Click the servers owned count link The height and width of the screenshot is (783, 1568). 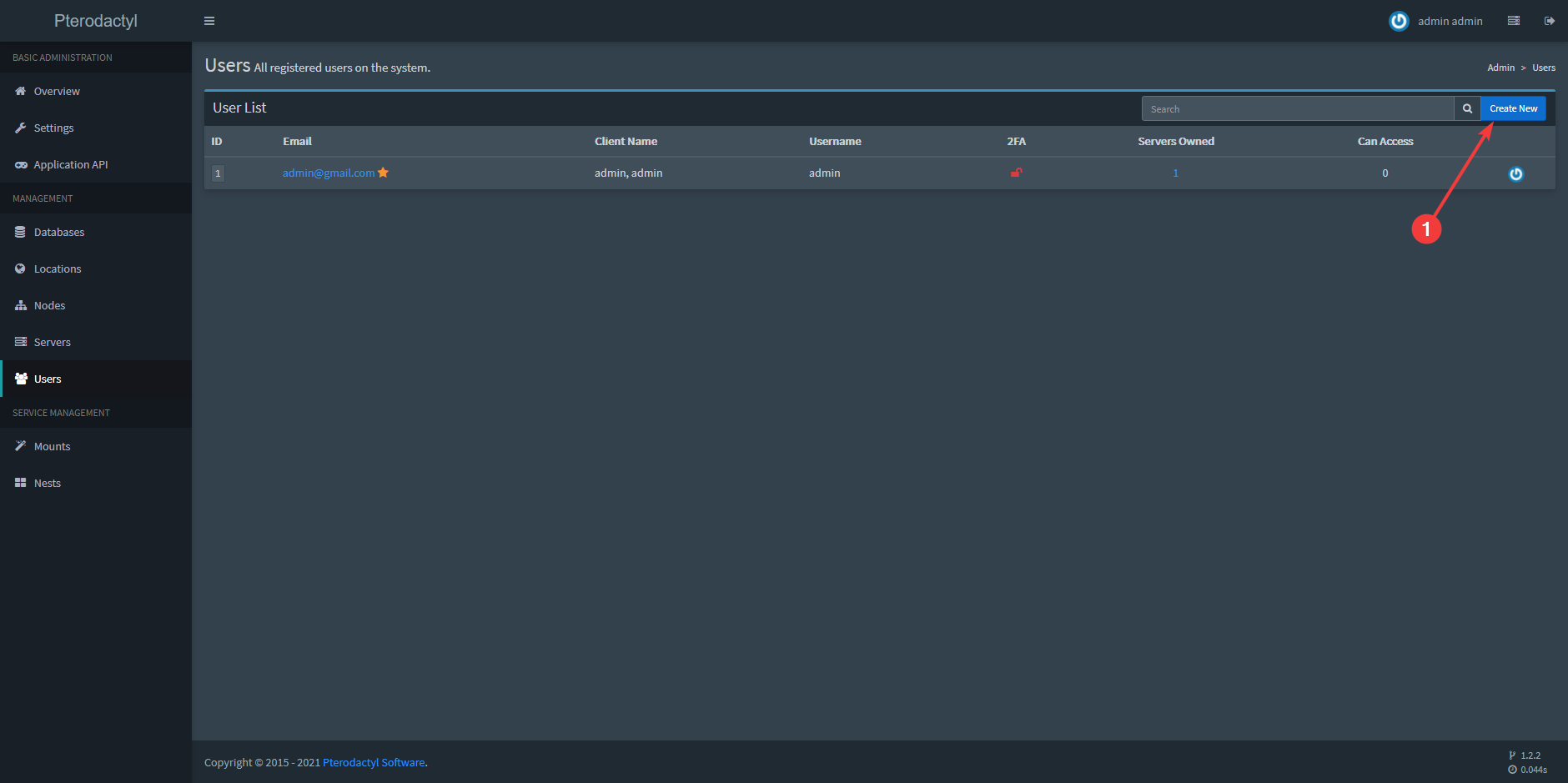(1176, 173)
